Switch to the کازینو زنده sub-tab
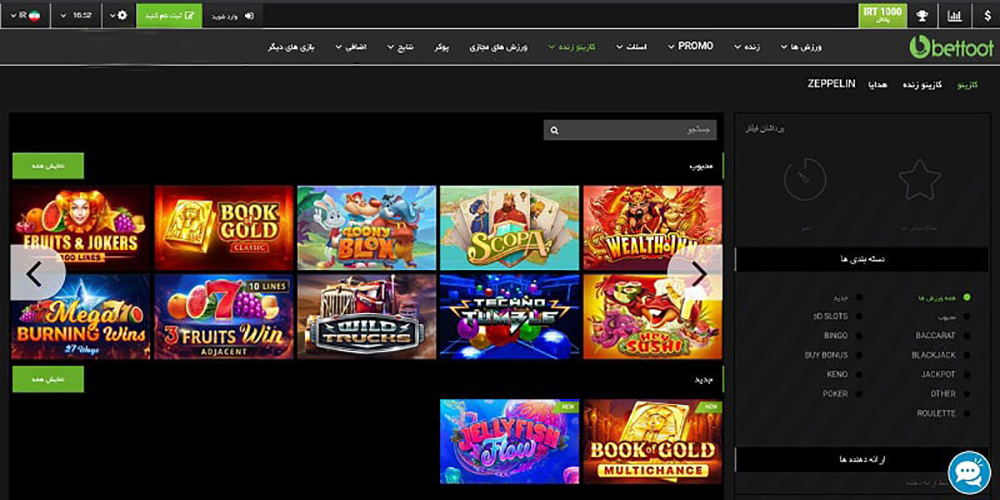This screenshot has height=500, width=1000. [921, 84]
